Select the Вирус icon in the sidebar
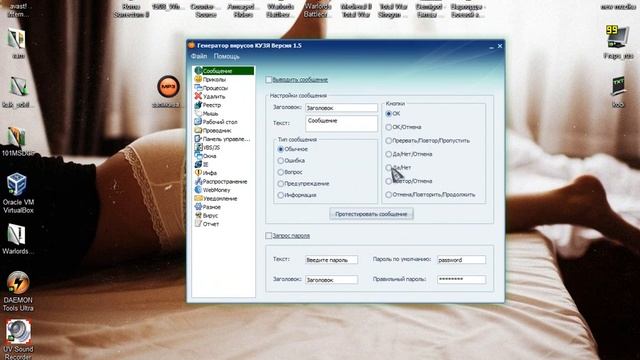Viewport: 640px width, 360px height. click(198, 215)
